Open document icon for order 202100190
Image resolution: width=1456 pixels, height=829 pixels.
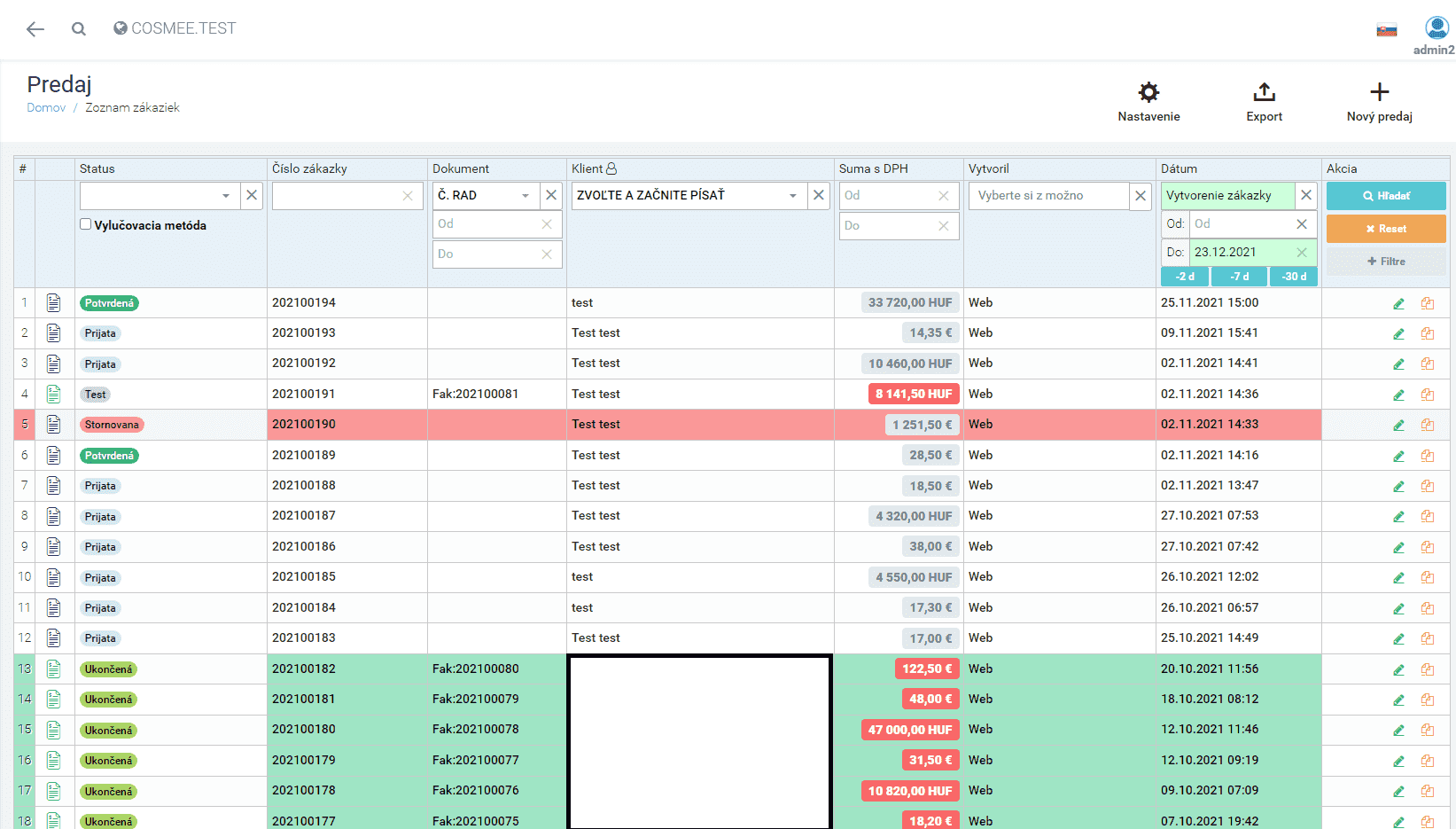click(54, 425)
